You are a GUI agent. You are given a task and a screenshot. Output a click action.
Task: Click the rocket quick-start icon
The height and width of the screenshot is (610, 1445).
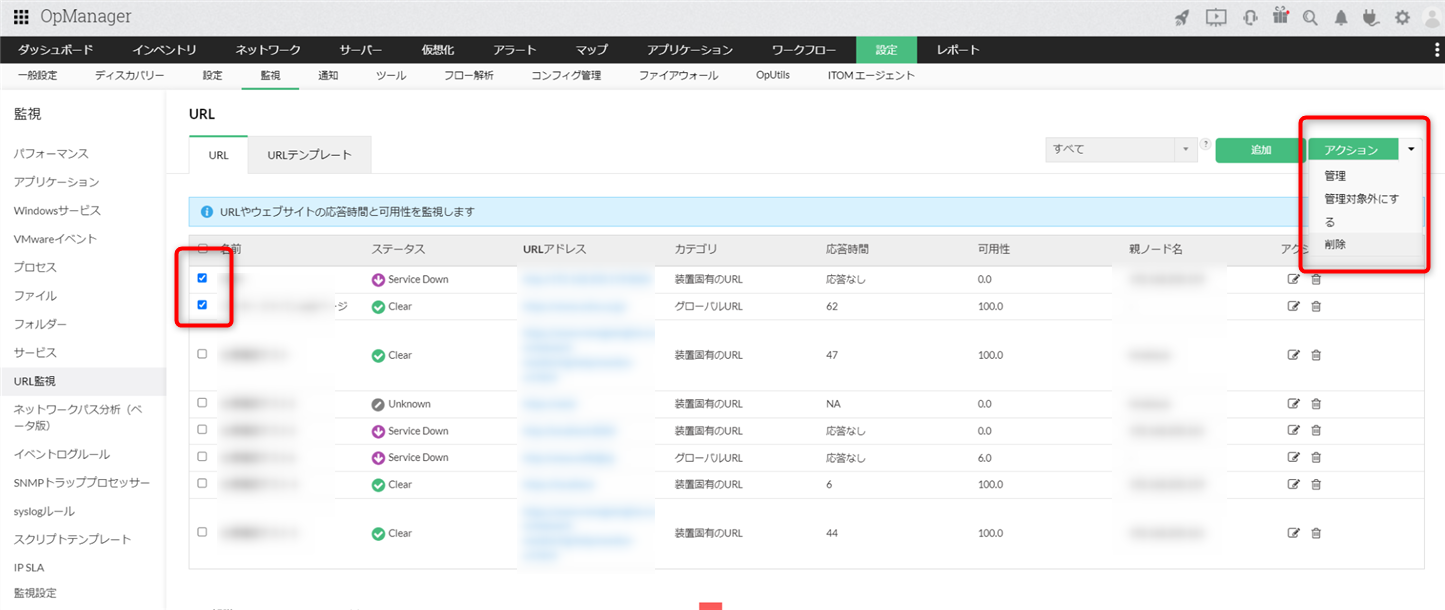tap(1183, 17)
